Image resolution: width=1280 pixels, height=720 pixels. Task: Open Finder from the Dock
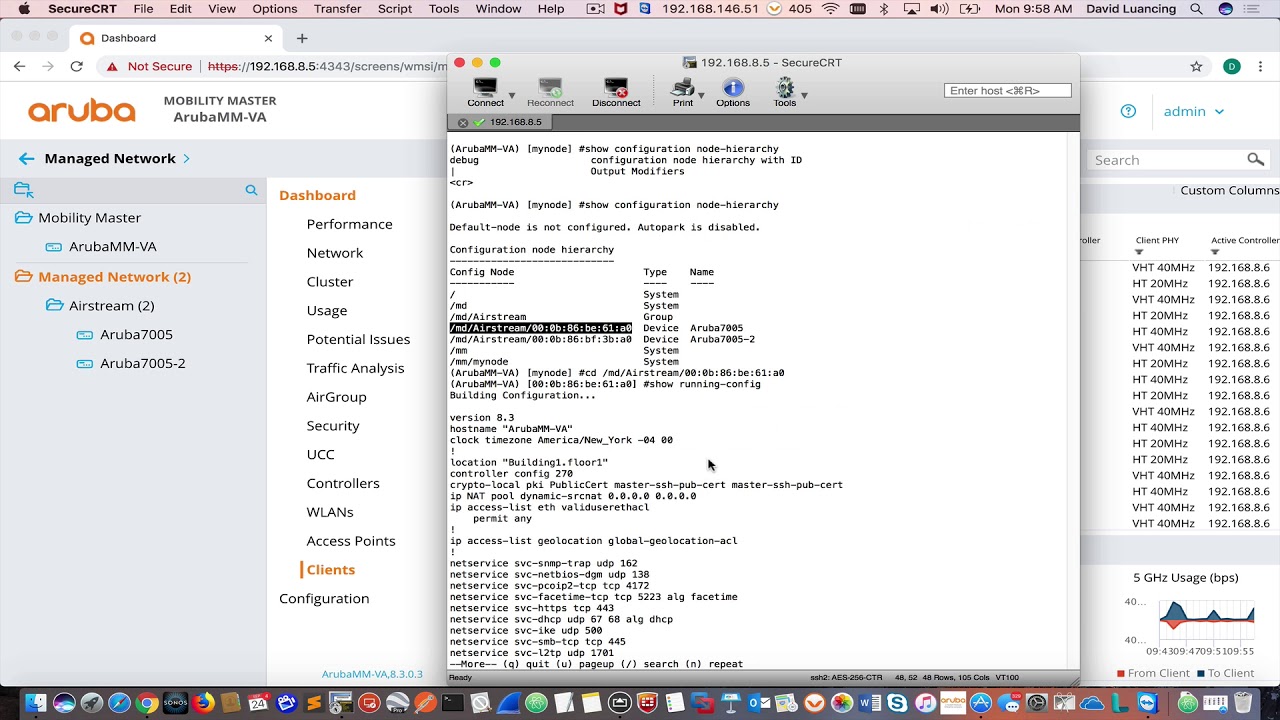36,703
